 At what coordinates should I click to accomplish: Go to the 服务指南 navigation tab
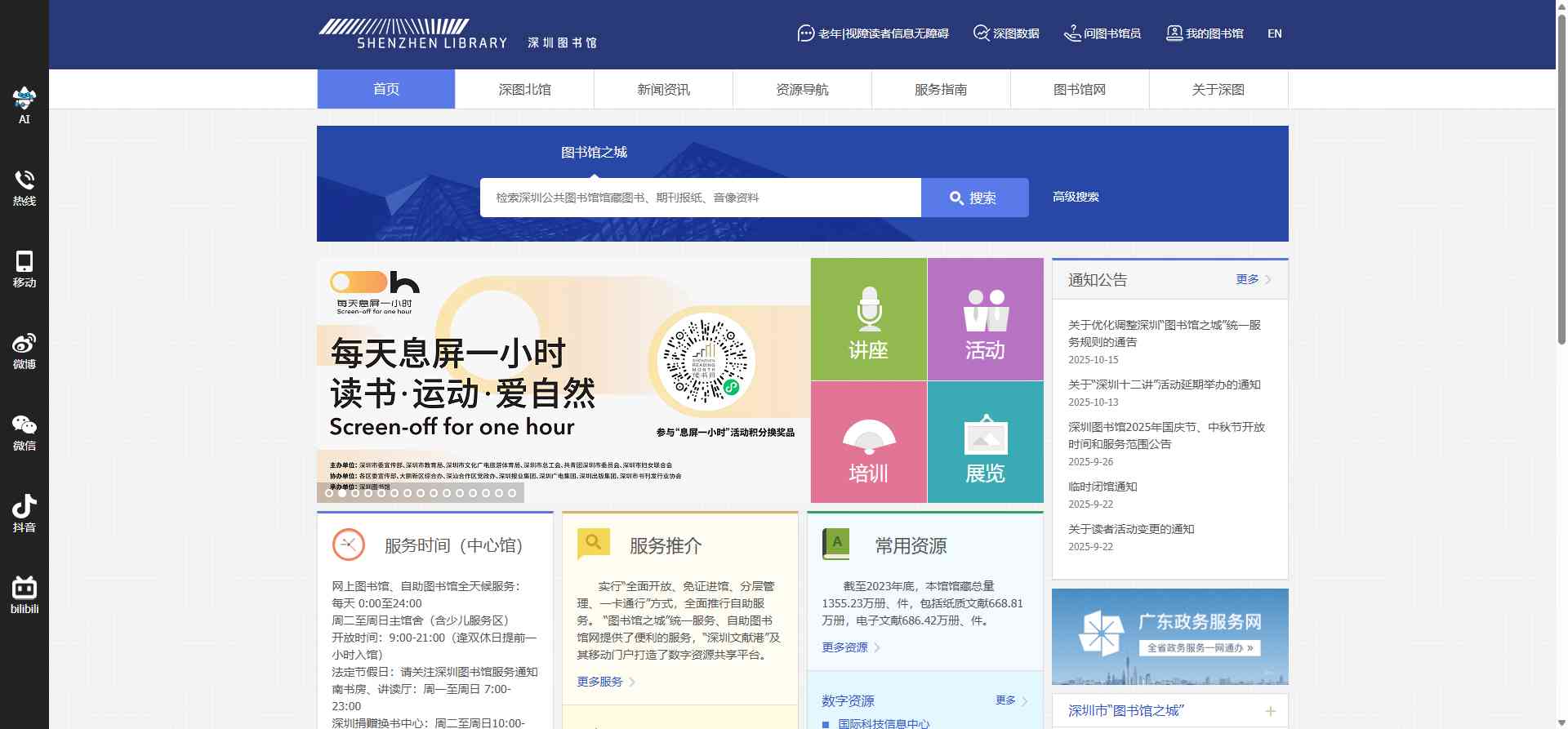pos(941,89)
